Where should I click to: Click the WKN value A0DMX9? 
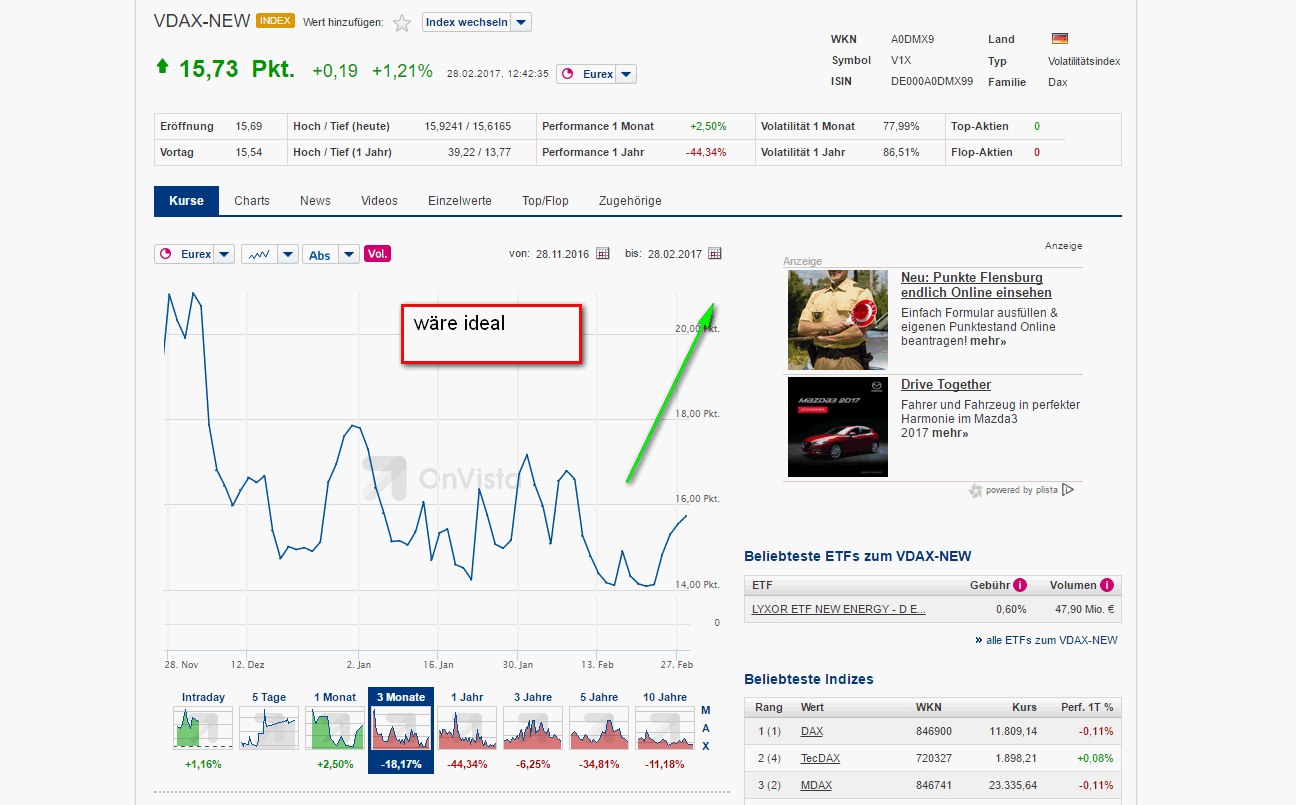coord(913,40)
